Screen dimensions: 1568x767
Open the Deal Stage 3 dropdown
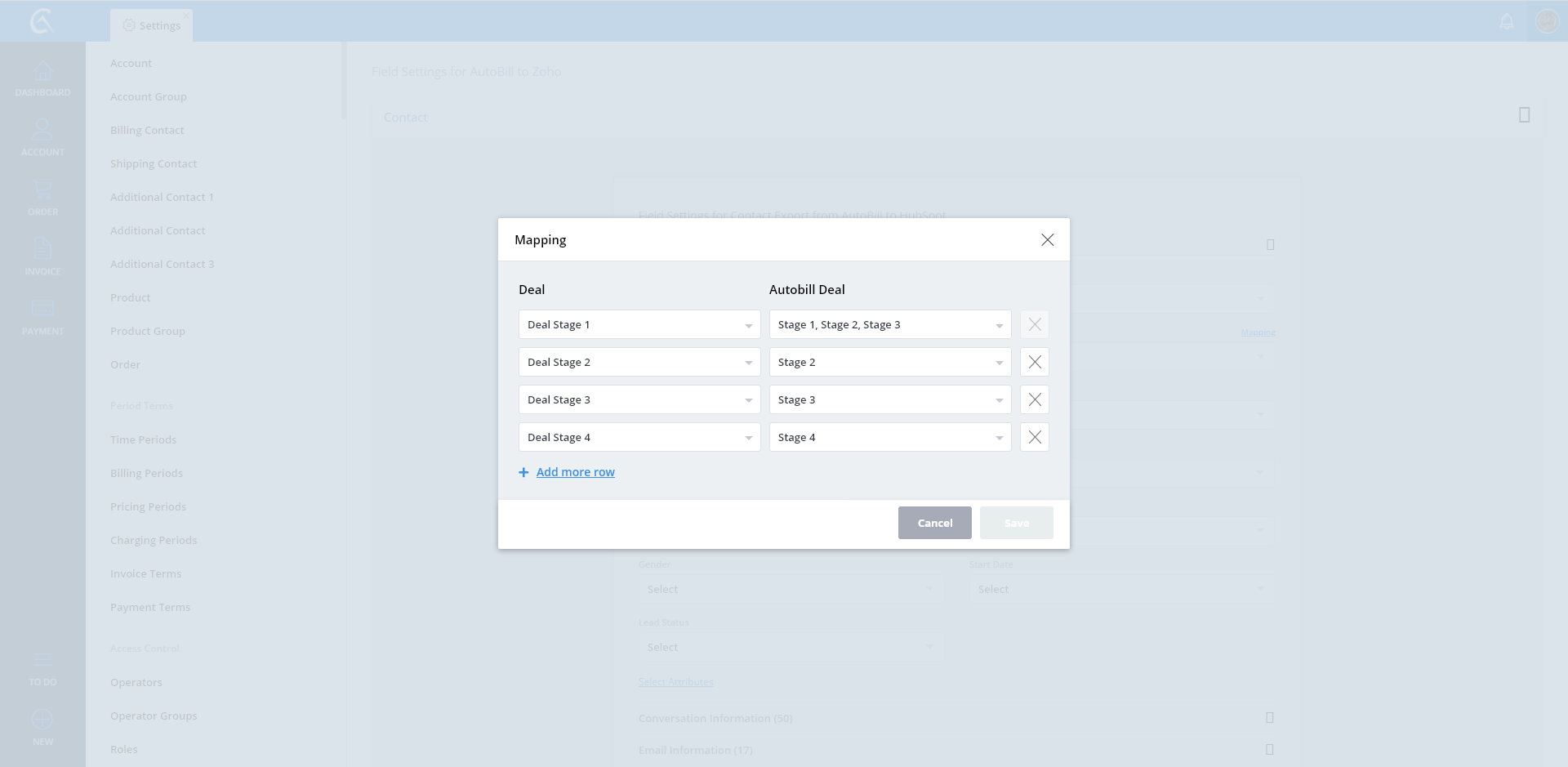pos(639,399)
